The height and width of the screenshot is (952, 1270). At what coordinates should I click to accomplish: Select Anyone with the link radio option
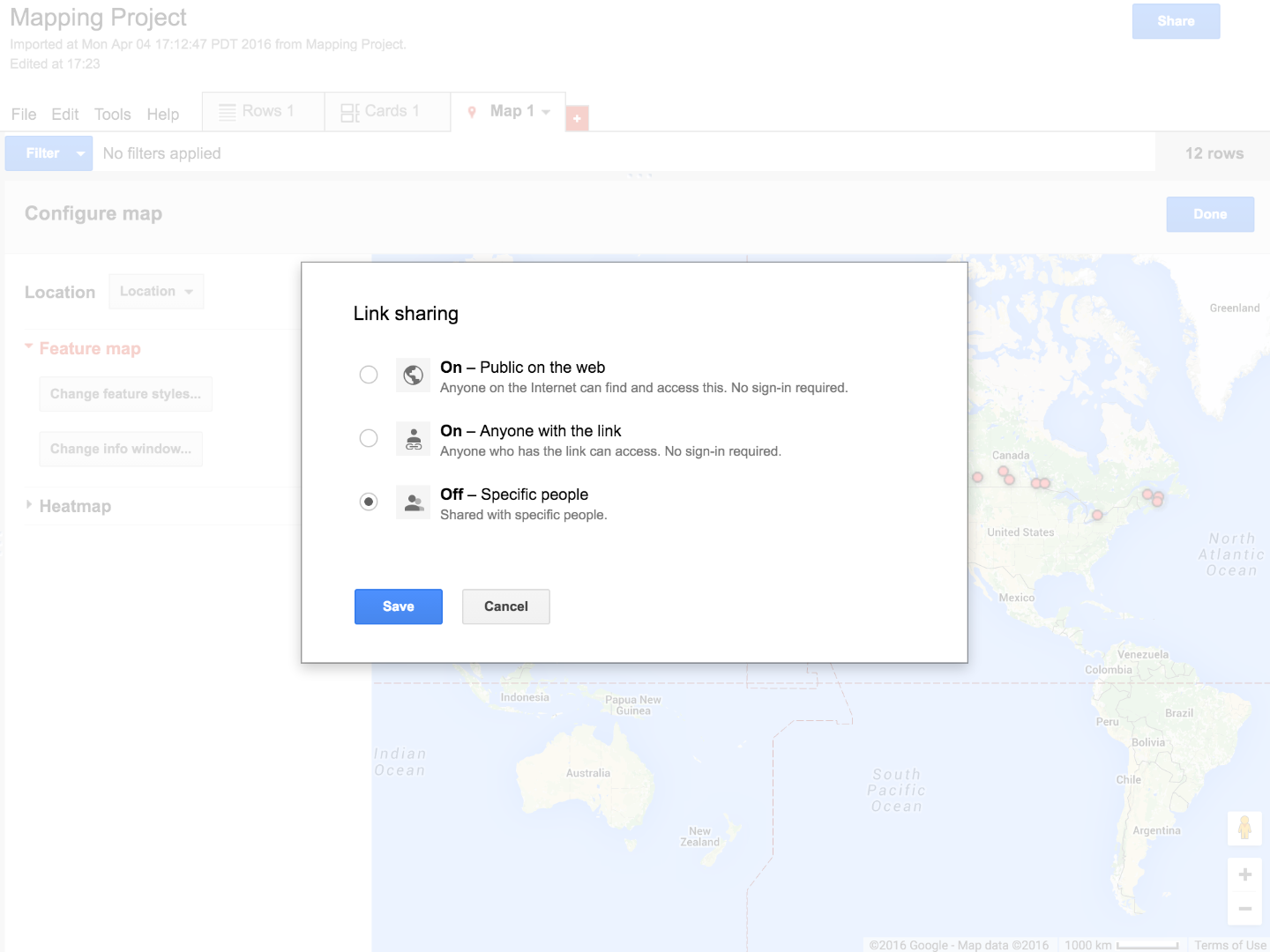[x=369, y=438]
